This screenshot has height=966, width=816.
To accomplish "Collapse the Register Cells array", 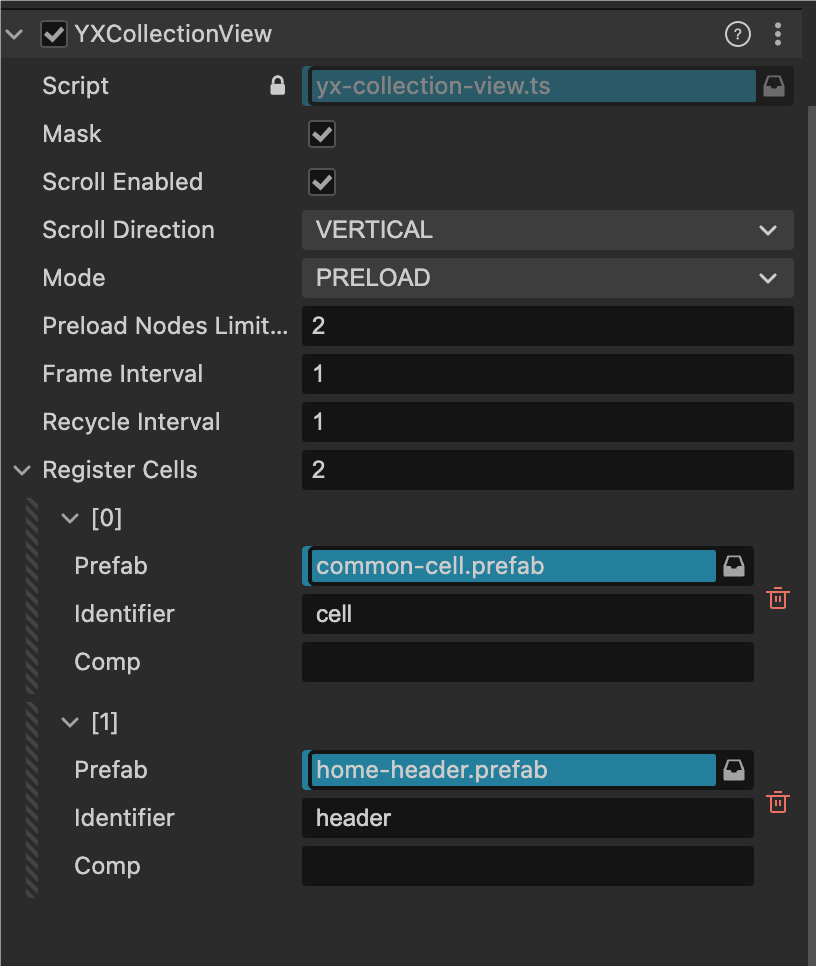I will pyautogui.click(x=22, y=470).
